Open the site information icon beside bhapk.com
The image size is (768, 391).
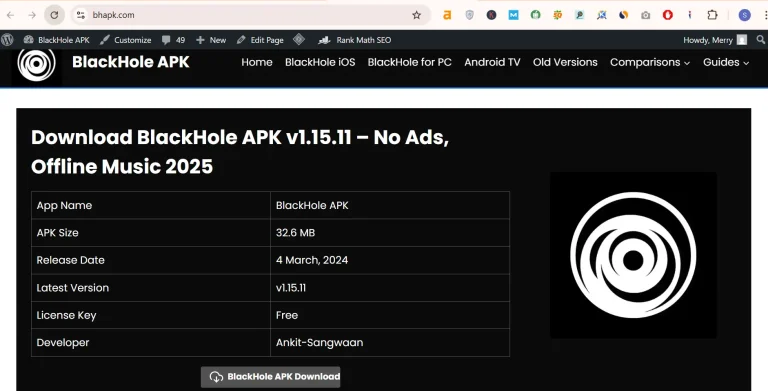81,15
